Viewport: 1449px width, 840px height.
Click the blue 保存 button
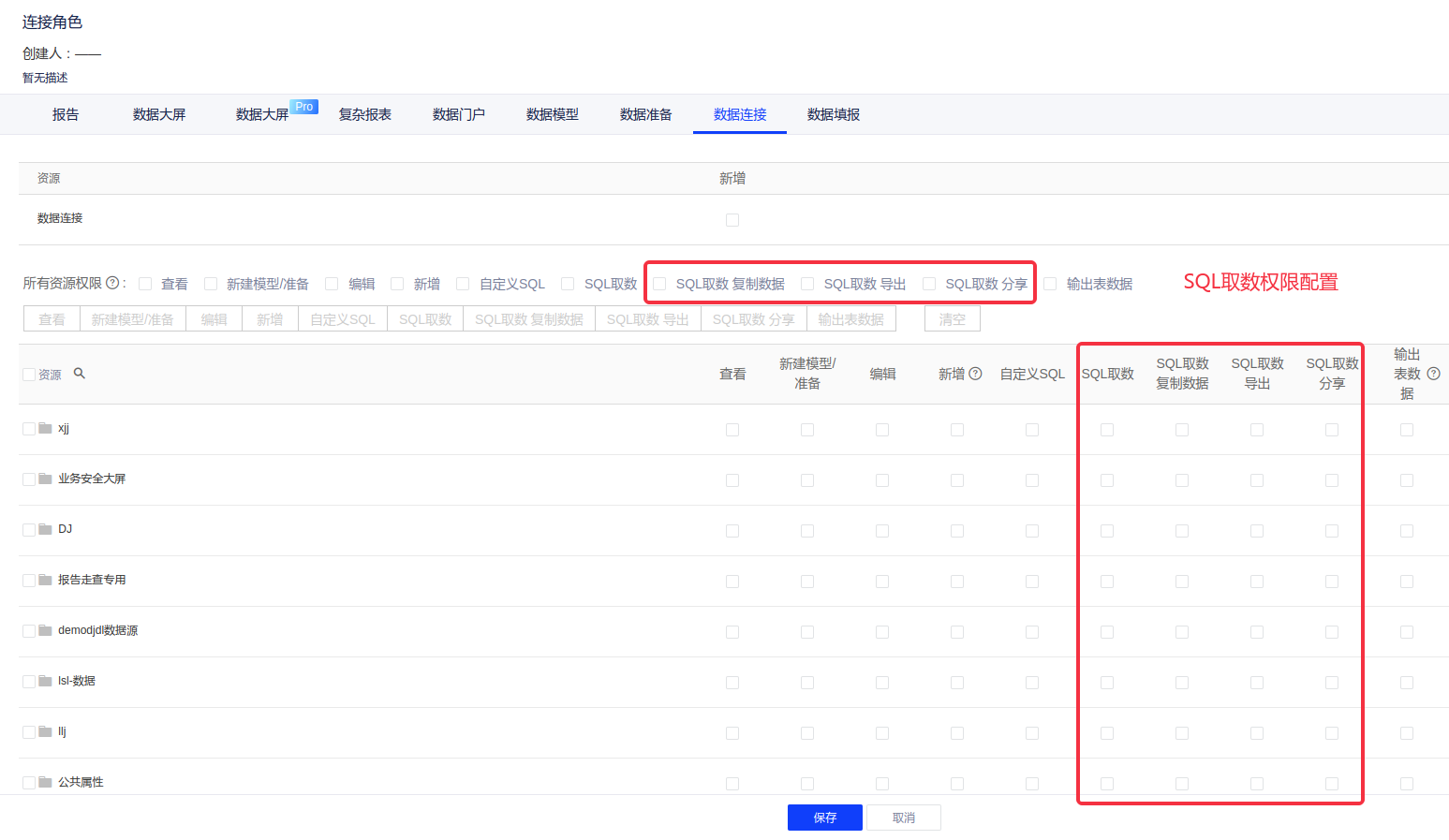(x=824, y=818)
